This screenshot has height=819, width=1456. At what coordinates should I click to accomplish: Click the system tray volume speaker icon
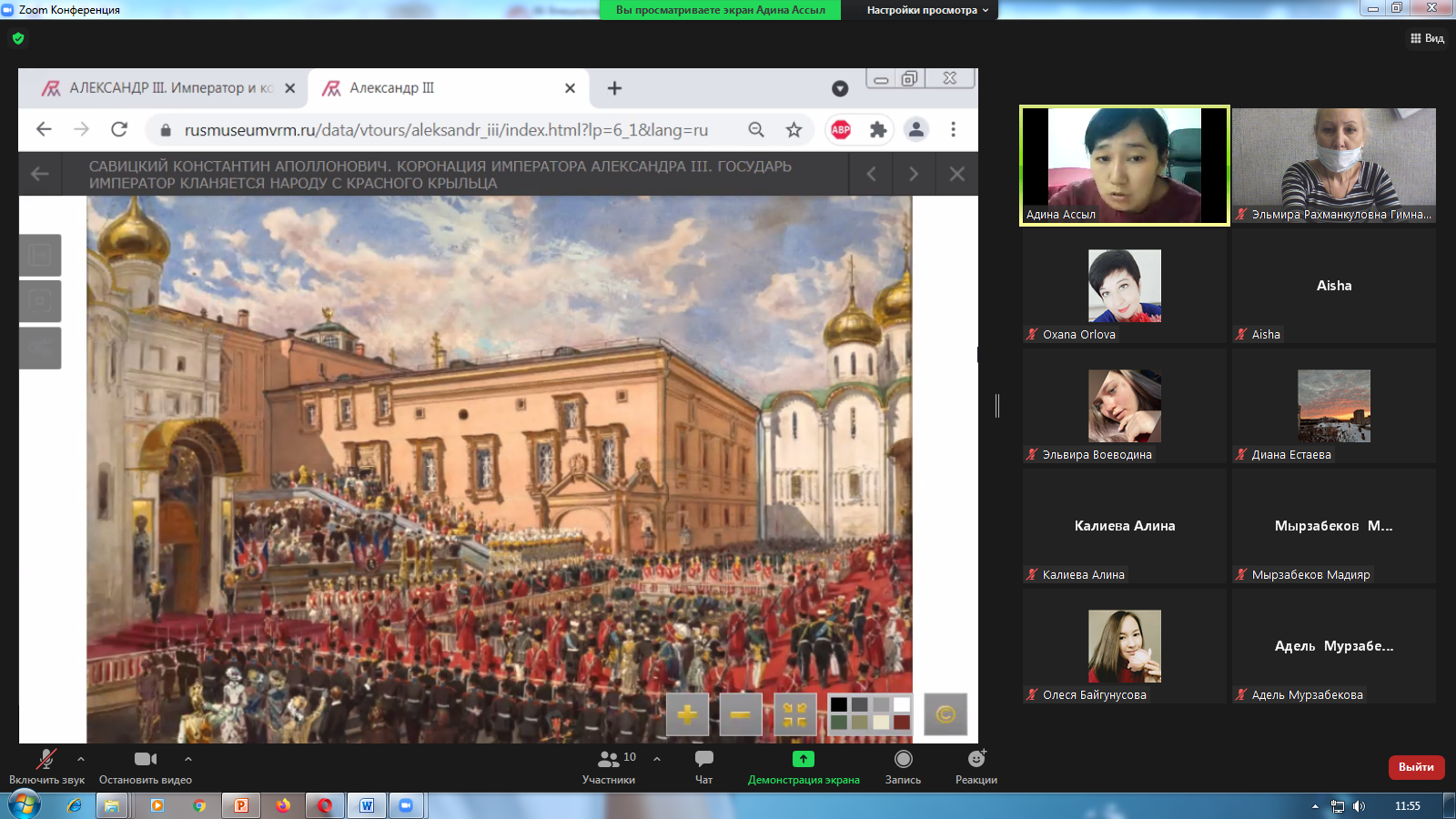coord(1360,806)
